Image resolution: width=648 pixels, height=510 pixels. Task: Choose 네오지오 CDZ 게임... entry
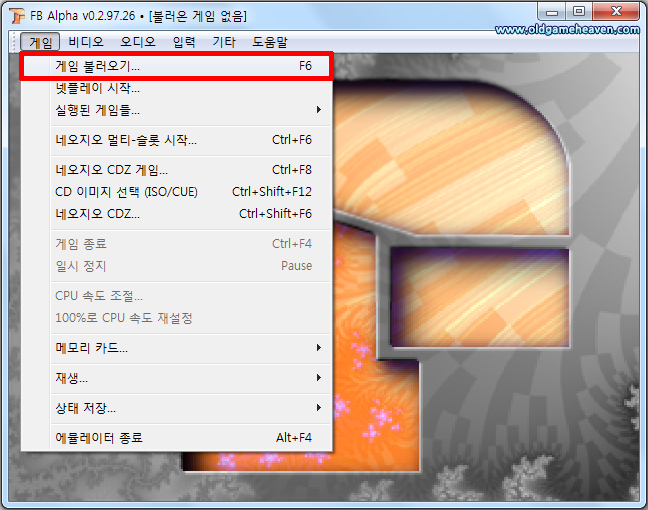tap(176, 170)
